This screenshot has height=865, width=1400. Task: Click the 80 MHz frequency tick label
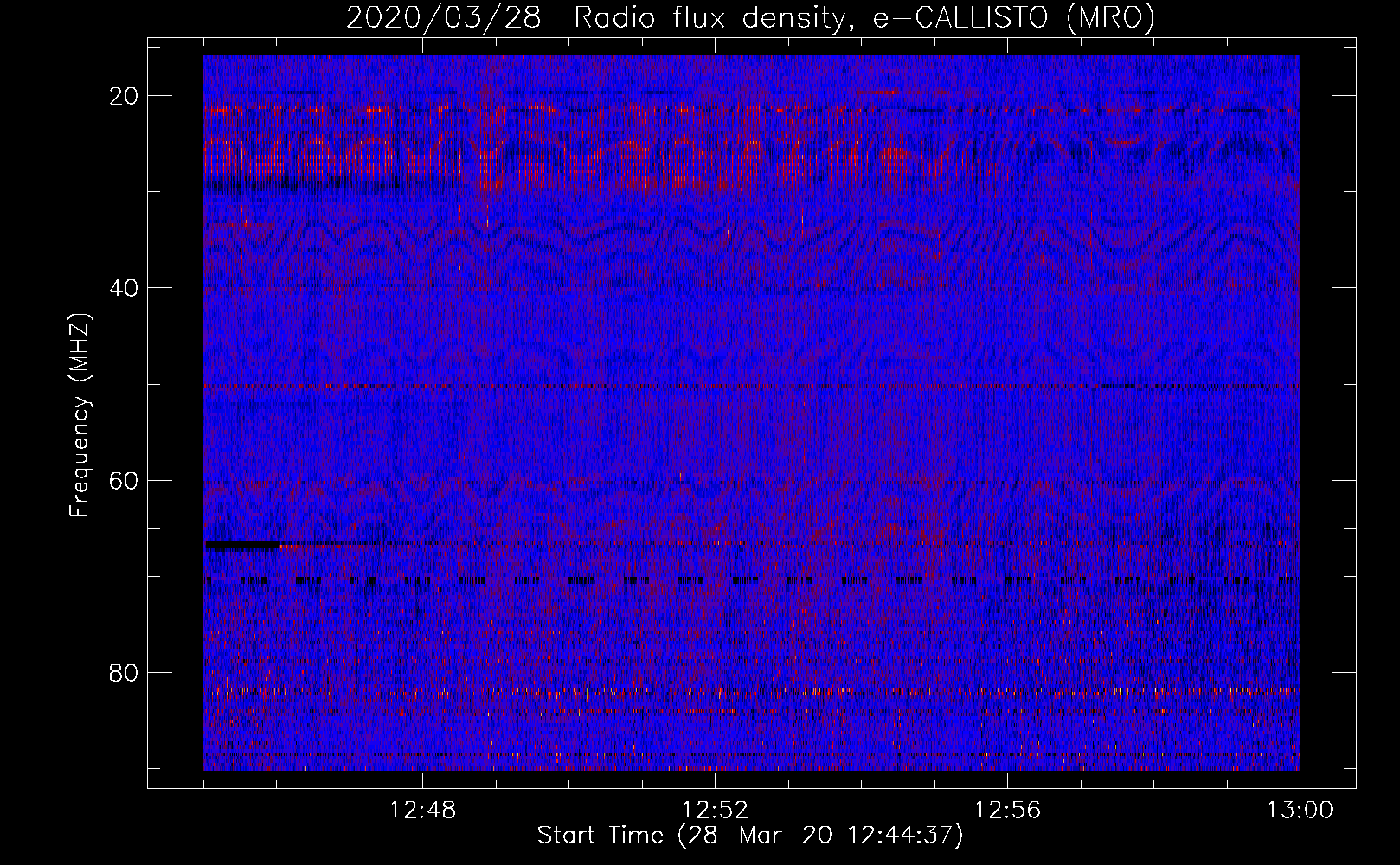(x=124, y=672)
